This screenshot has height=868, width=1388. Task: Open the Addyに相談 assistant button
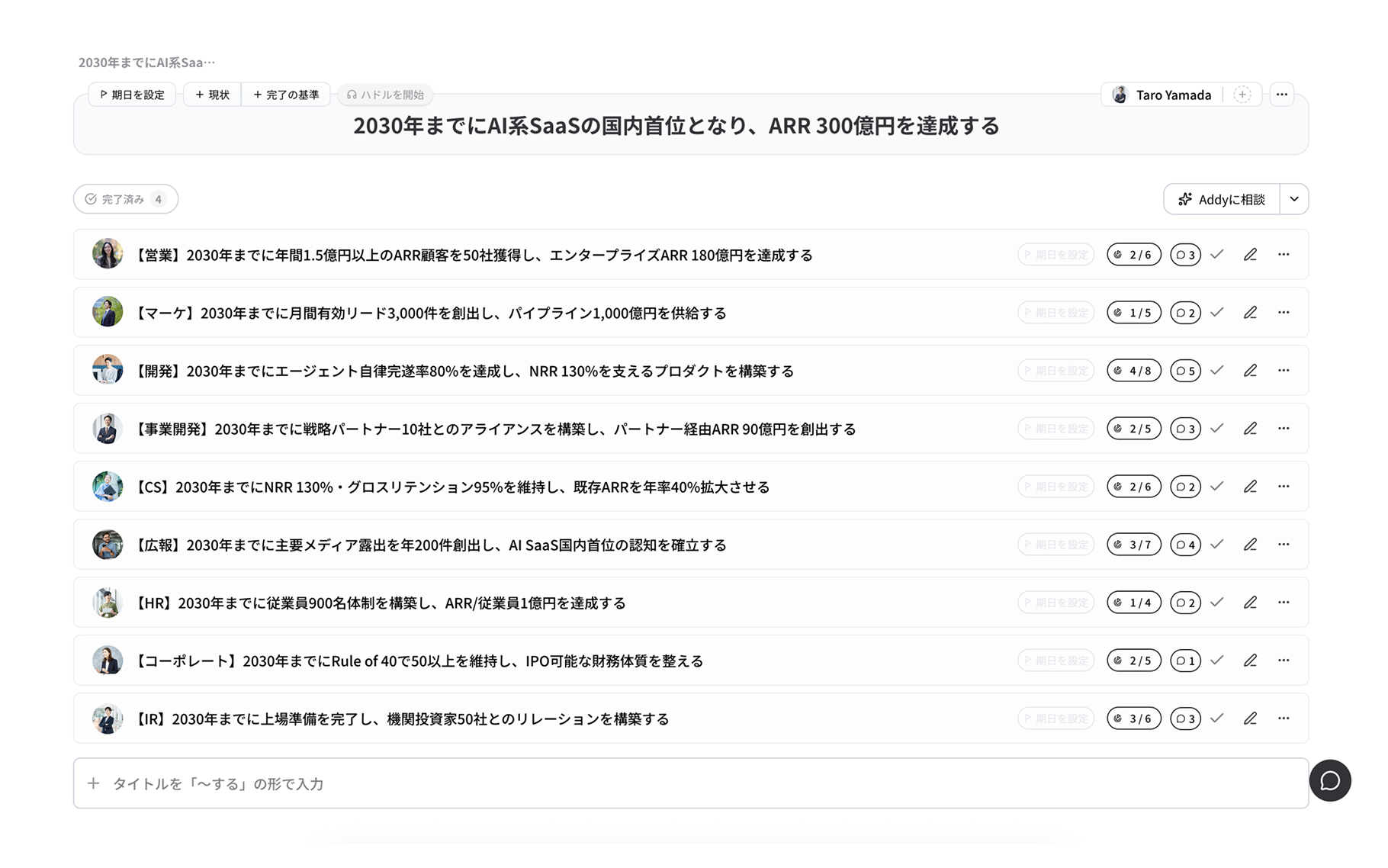(1222, 199)
